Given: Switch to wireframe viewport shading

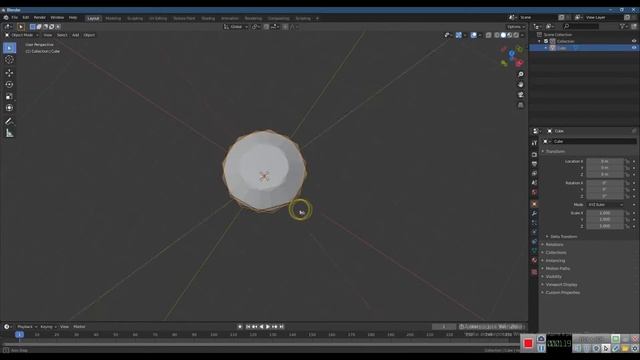Looking at the screenshot, I should click(x=497, y=35).
